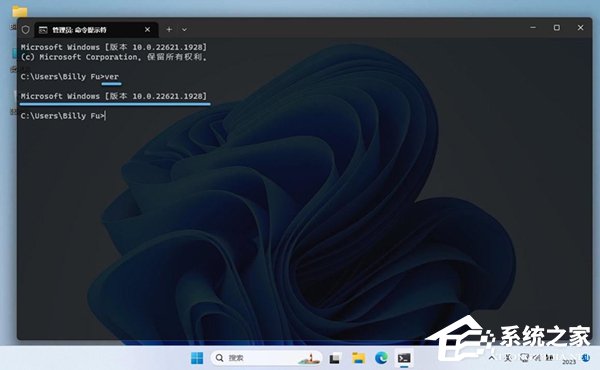Open a new terminal tab with plus button

point(169,29)
